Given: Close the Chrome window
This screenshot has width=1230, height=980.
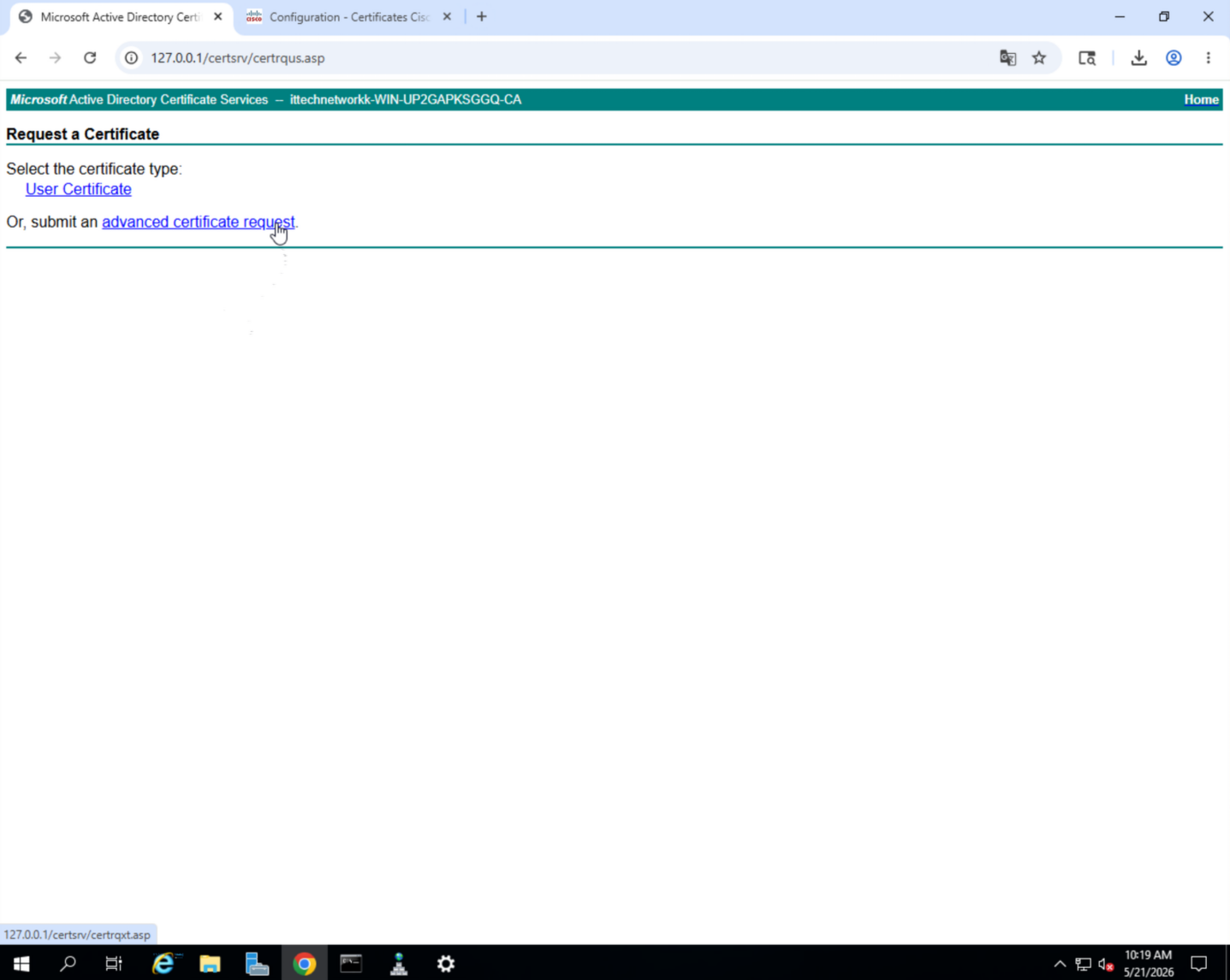Looking at the screenshot, I should tap(1209, 16).
